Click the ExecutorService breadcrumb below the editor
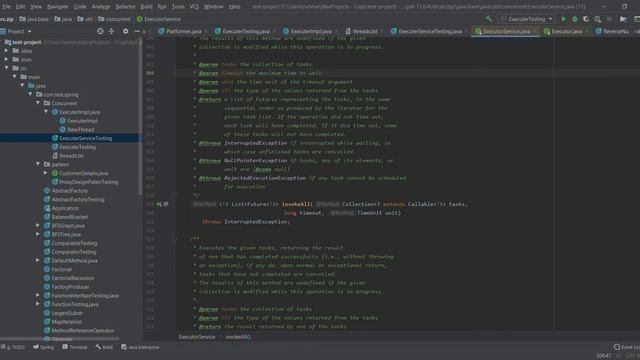 coord(197,337)
